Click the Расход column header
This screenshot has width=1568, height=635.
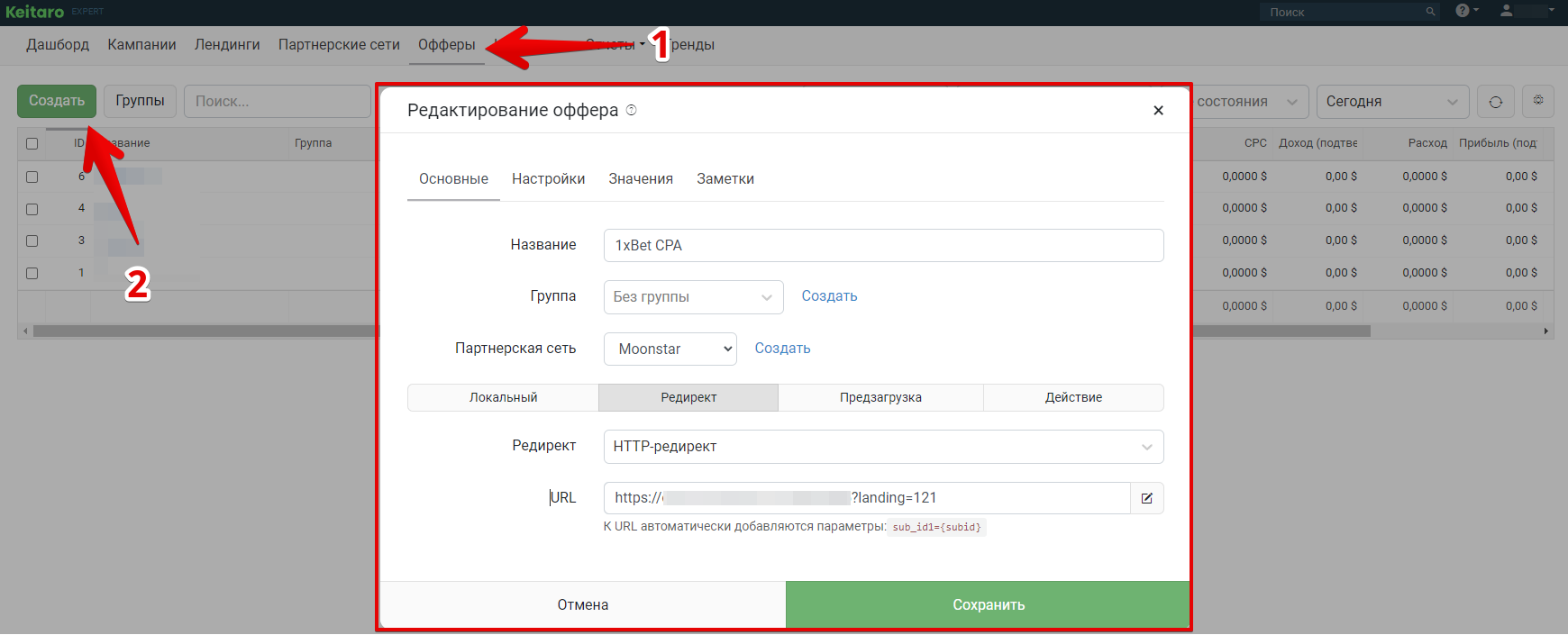pos(1427,143)
